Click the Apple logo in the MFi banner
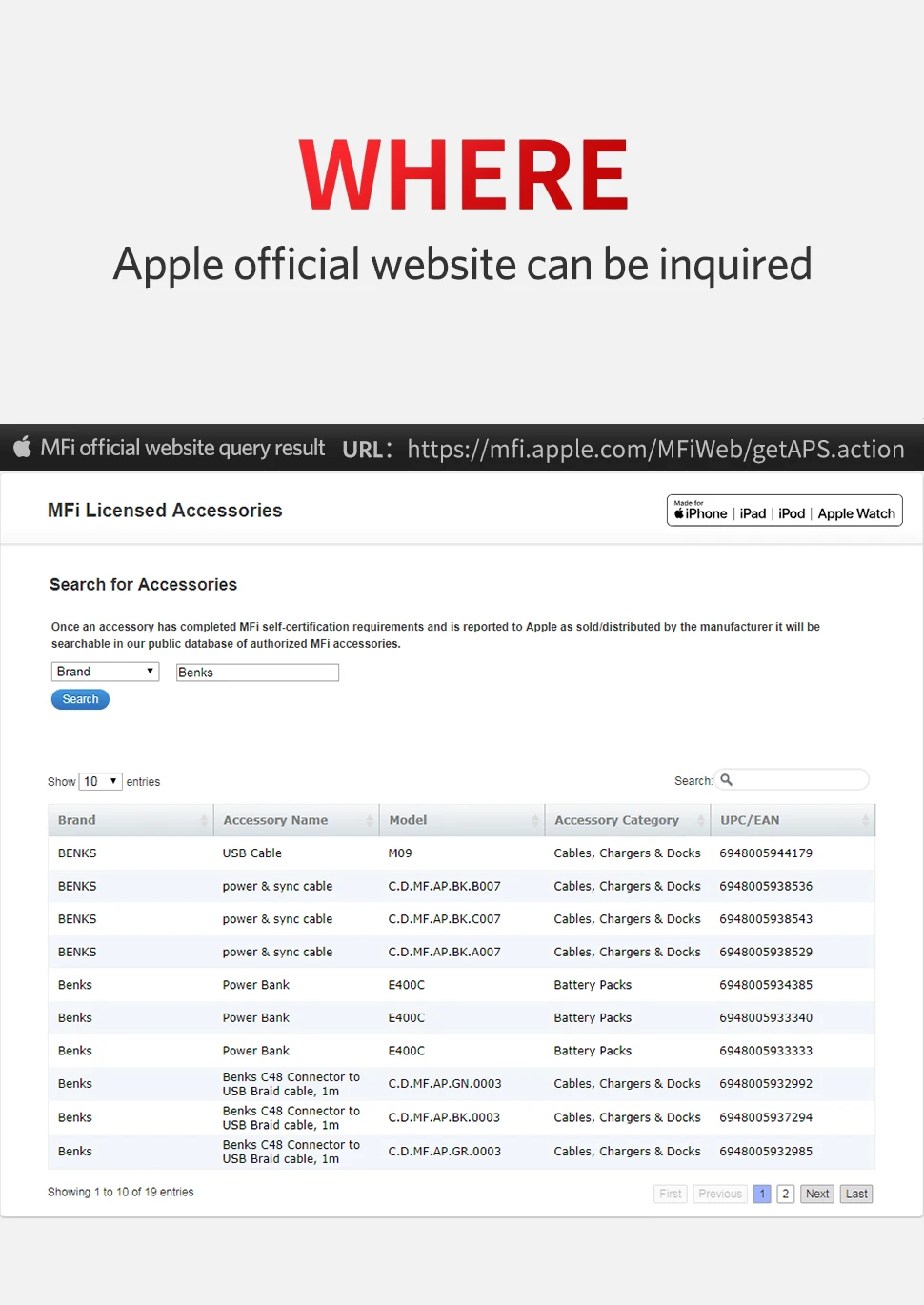 [22, 447]
